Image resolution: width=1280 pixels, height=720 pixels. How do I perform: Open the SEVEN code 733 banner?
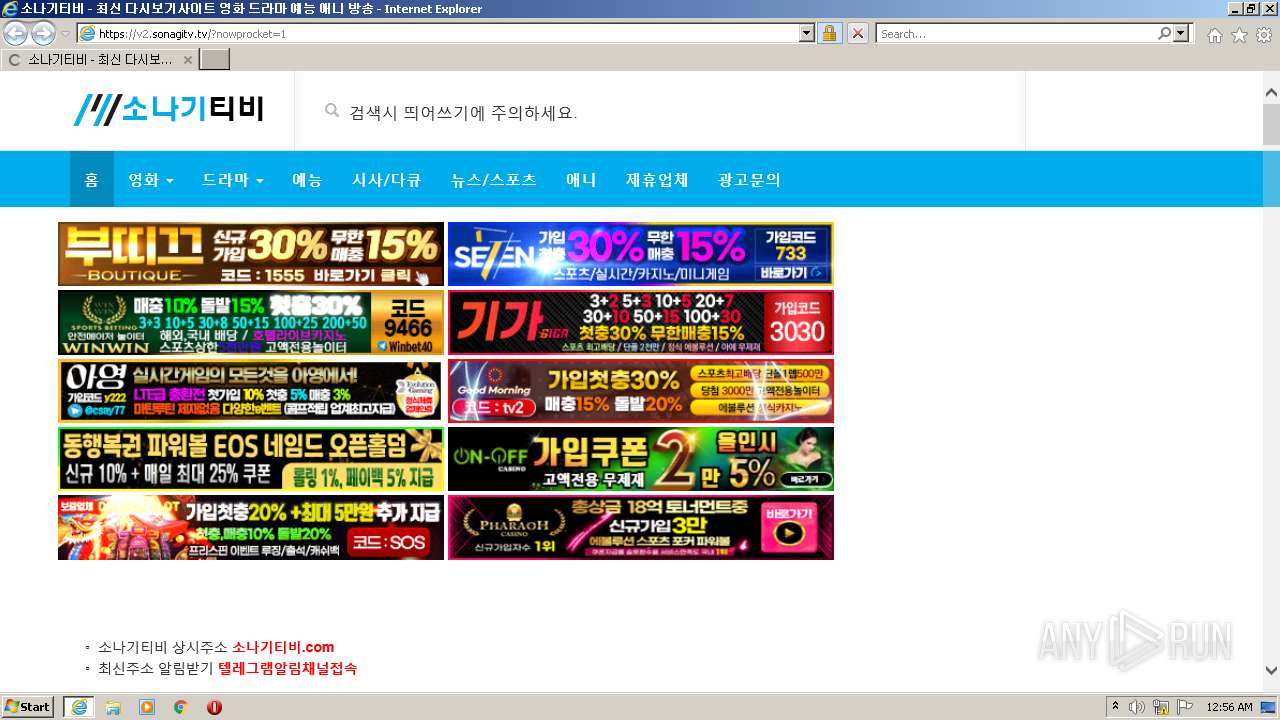pyautogui.click(x=641, y=254)
